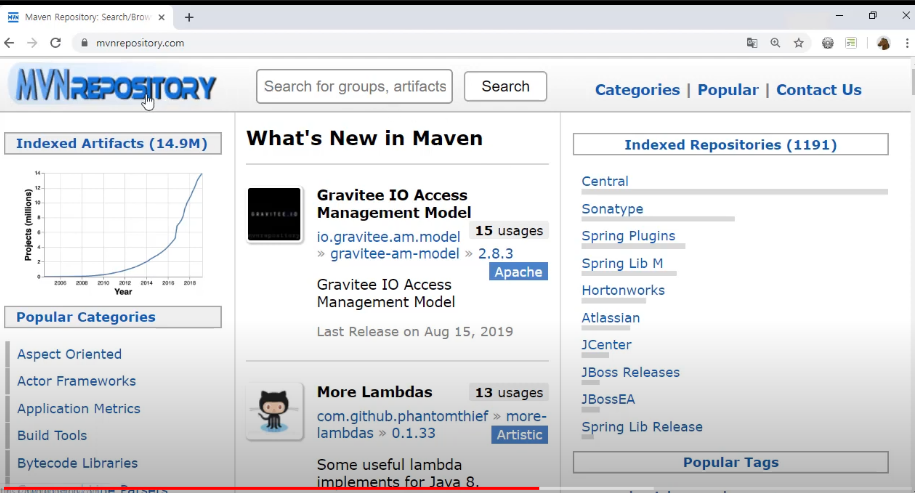The width and height of the screenshot is (915, 493).
Task: Open the JBoss Releases repository
Action: pyautogui.click(x=631, y=372)
